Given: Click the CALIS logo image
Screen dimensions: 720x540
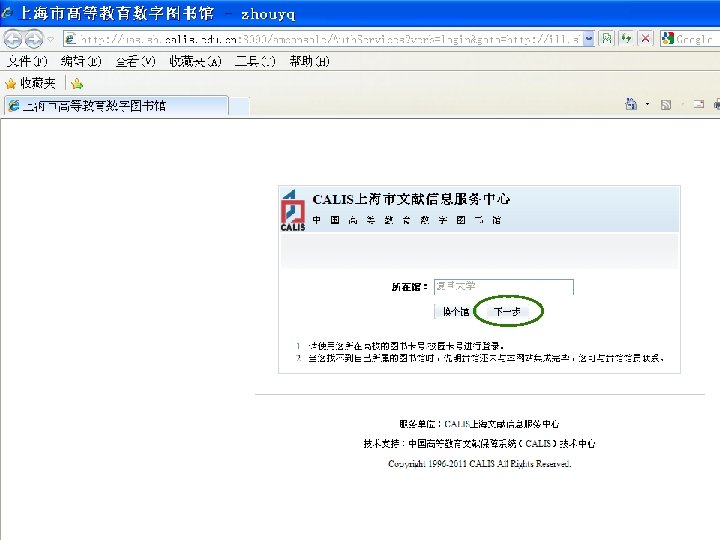Looking at the screenshot, I should (292, 210).
